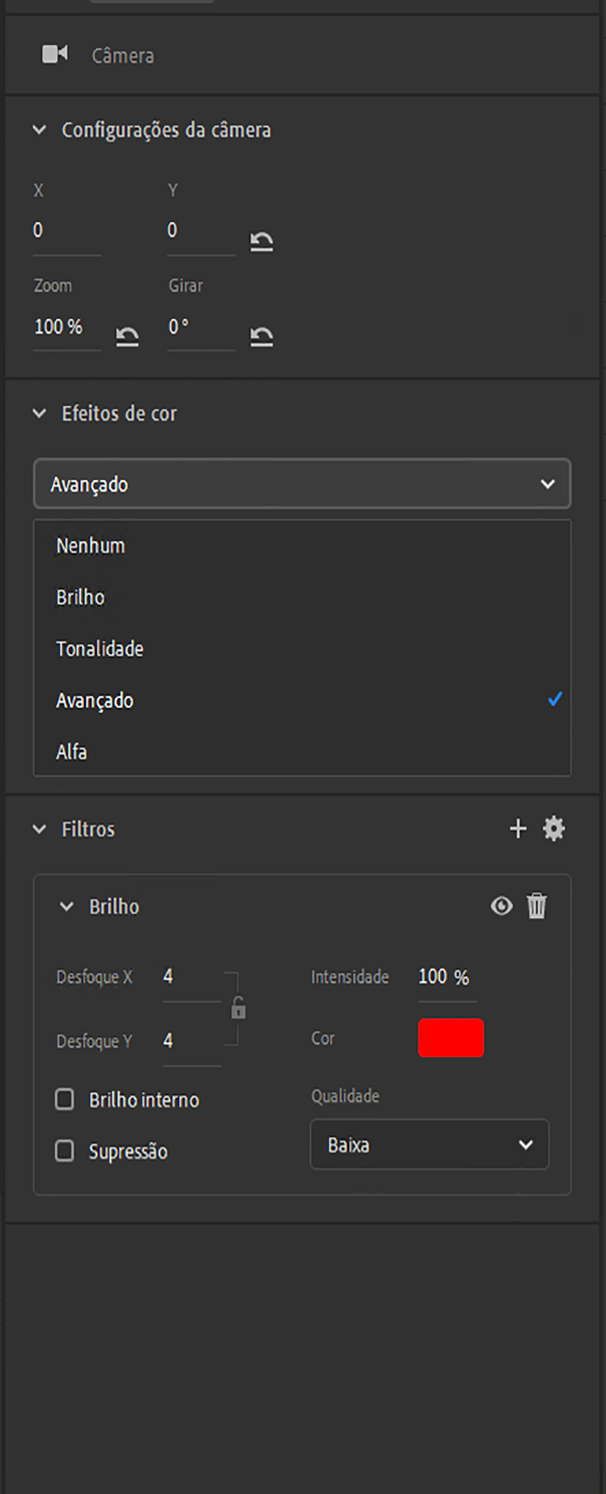Open filter settings via the gear icon

coord(555,829)
